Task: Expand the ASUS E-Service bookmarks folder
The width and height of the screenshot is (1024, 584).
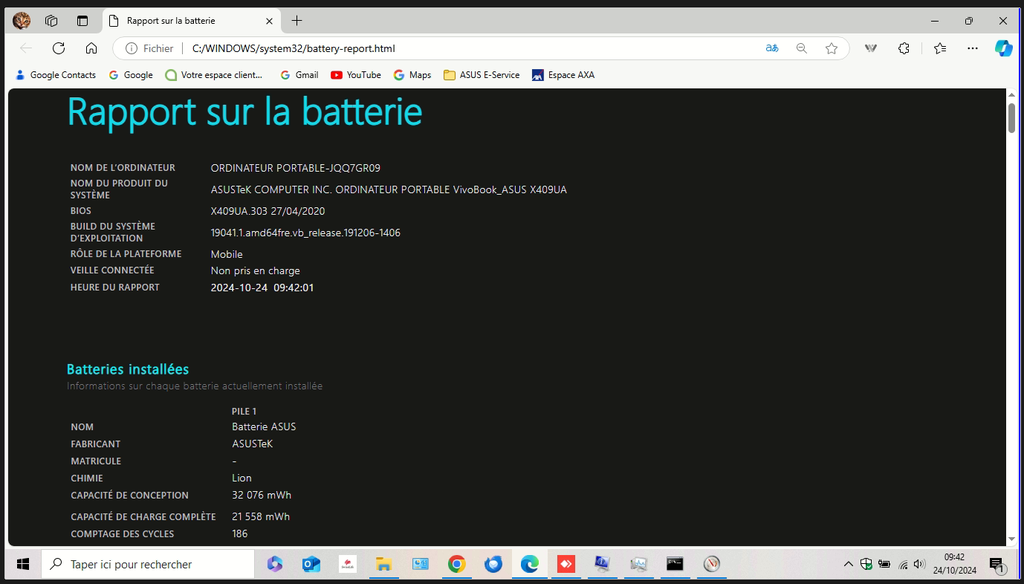Action: (x=482, y=75)
